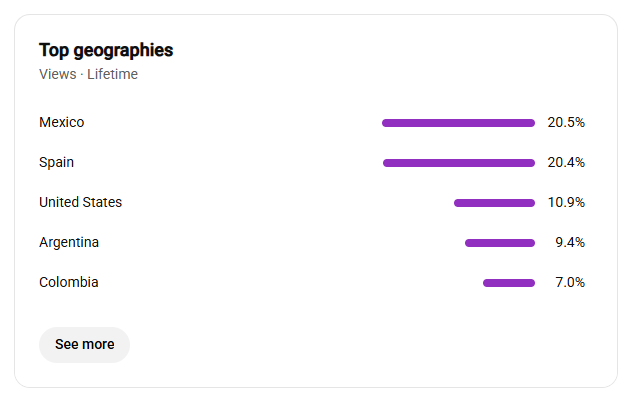Select the Colombia country label
This screenshot has height=397, width=644.
click(x=69, y=282)
